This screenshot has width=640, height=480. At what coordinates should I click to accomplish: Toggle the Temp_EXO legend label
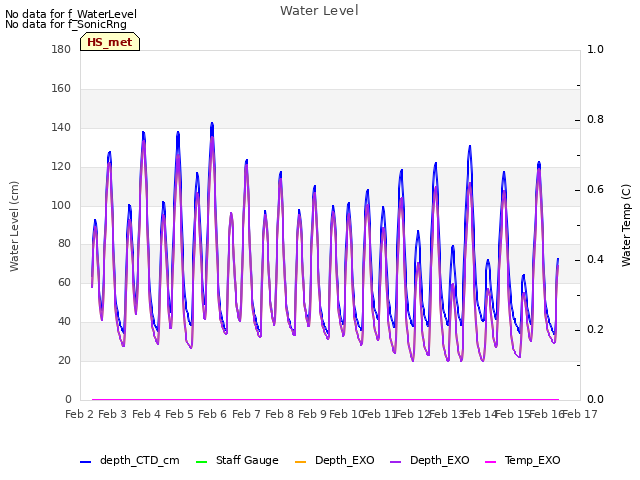click(532, 461)
